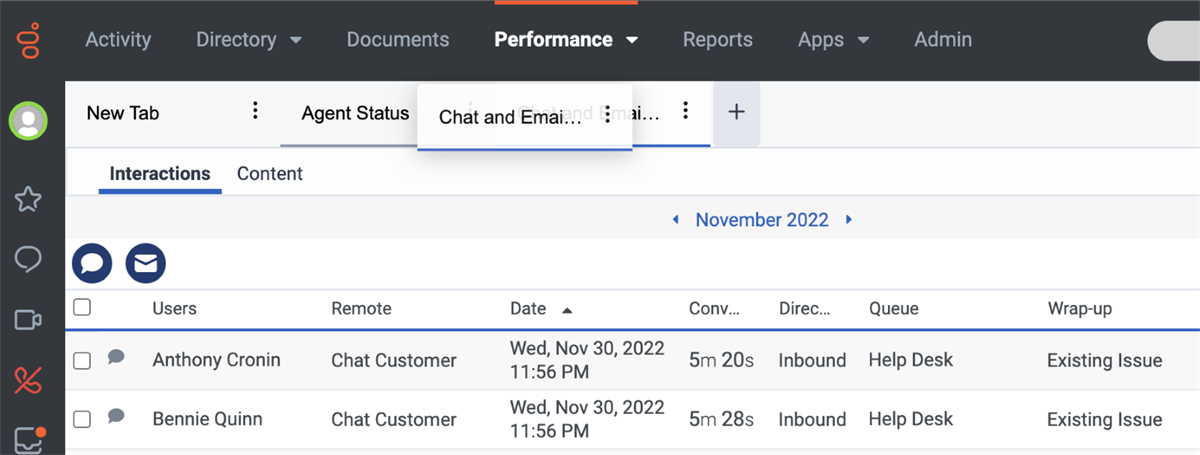The width and height of the screenshot is (1200, 455).
Task: Expand the Directory menu dropdown
Action: 296,41
